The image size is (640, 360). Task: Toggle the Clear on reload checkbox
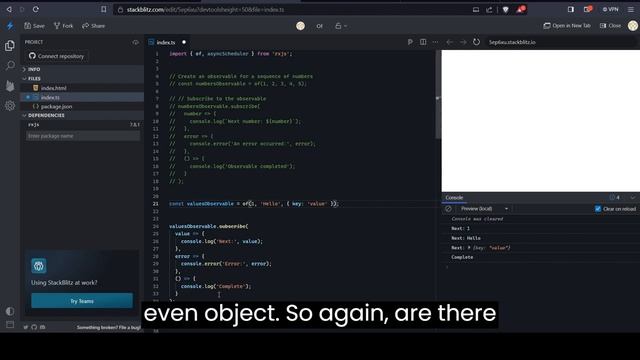coord(598,209)
